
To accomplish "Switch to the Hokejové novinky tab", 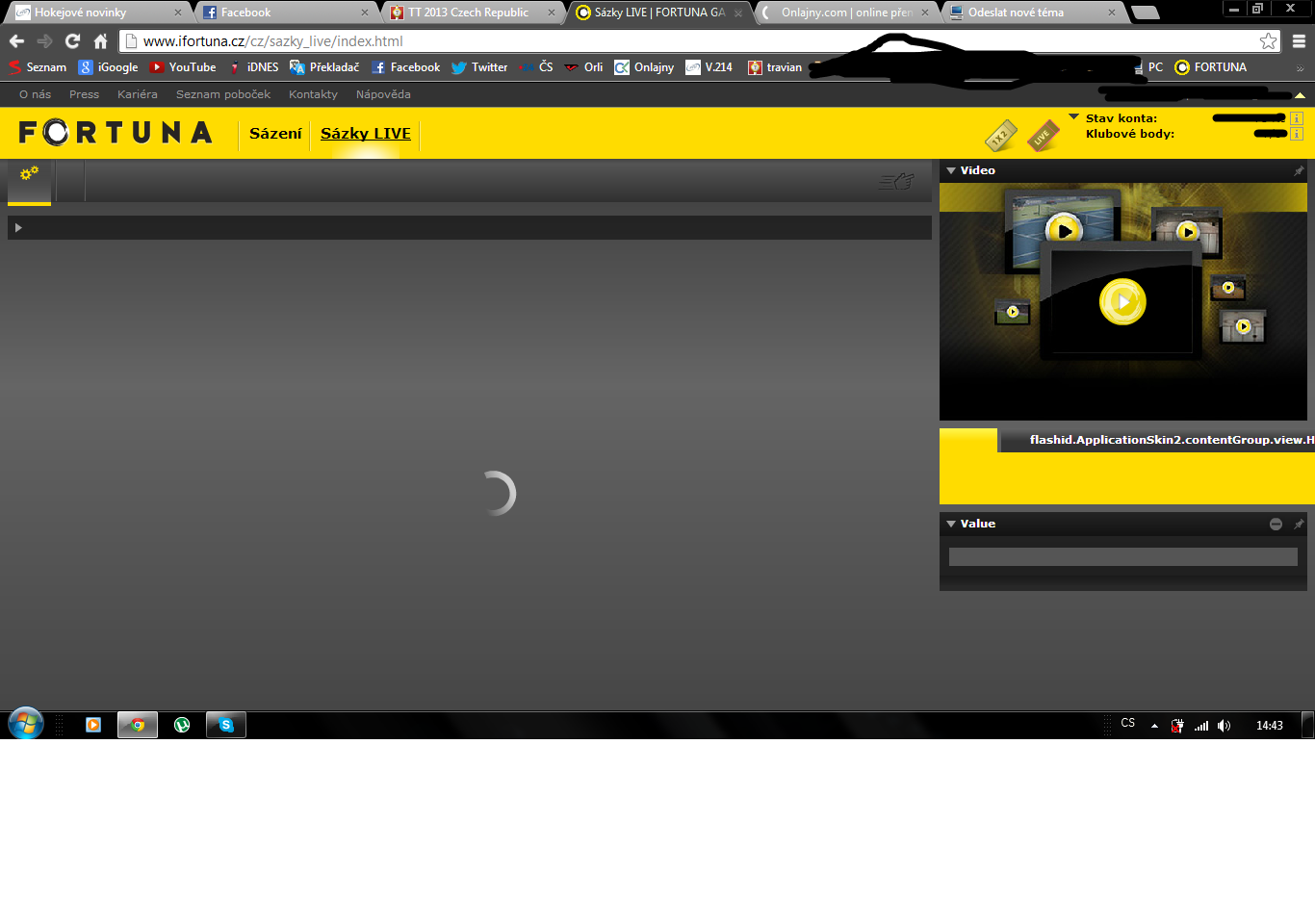I will 96,13.
